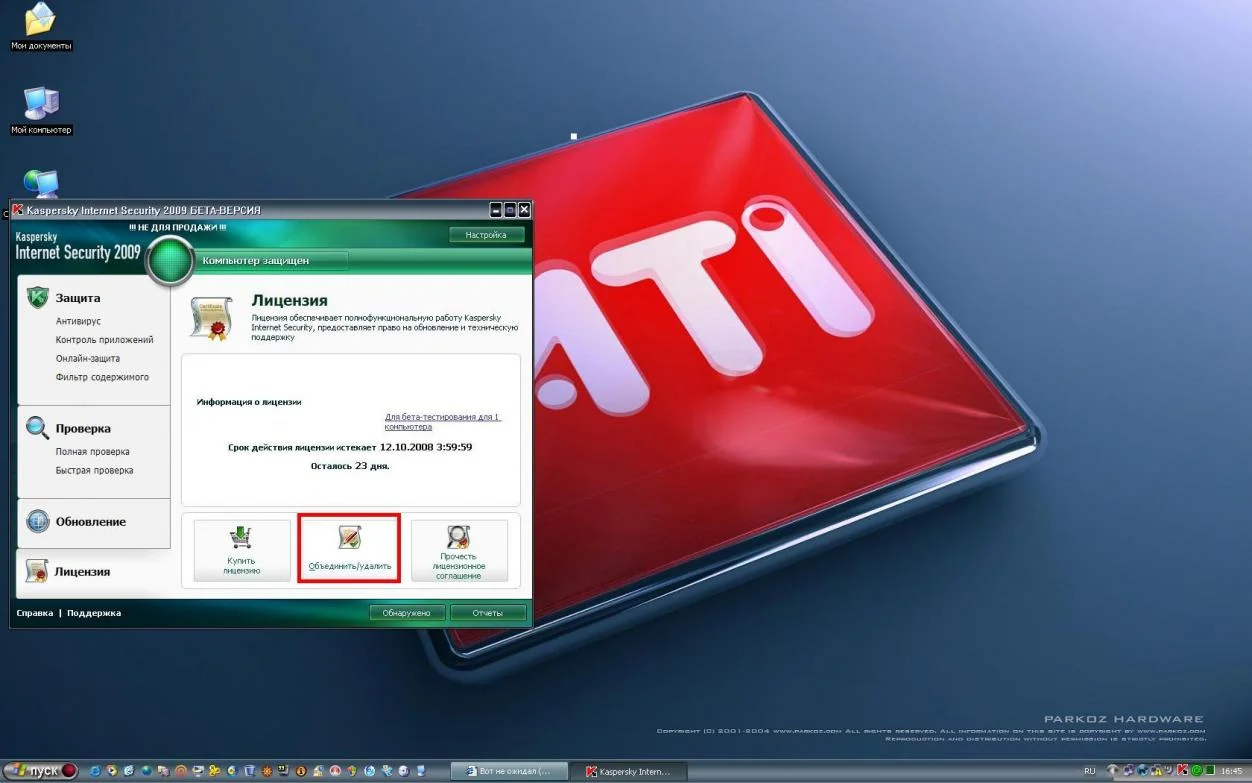Screen dimensions: 1252x783
Task: Open the пуск Start menu
Action: [40, 771]
